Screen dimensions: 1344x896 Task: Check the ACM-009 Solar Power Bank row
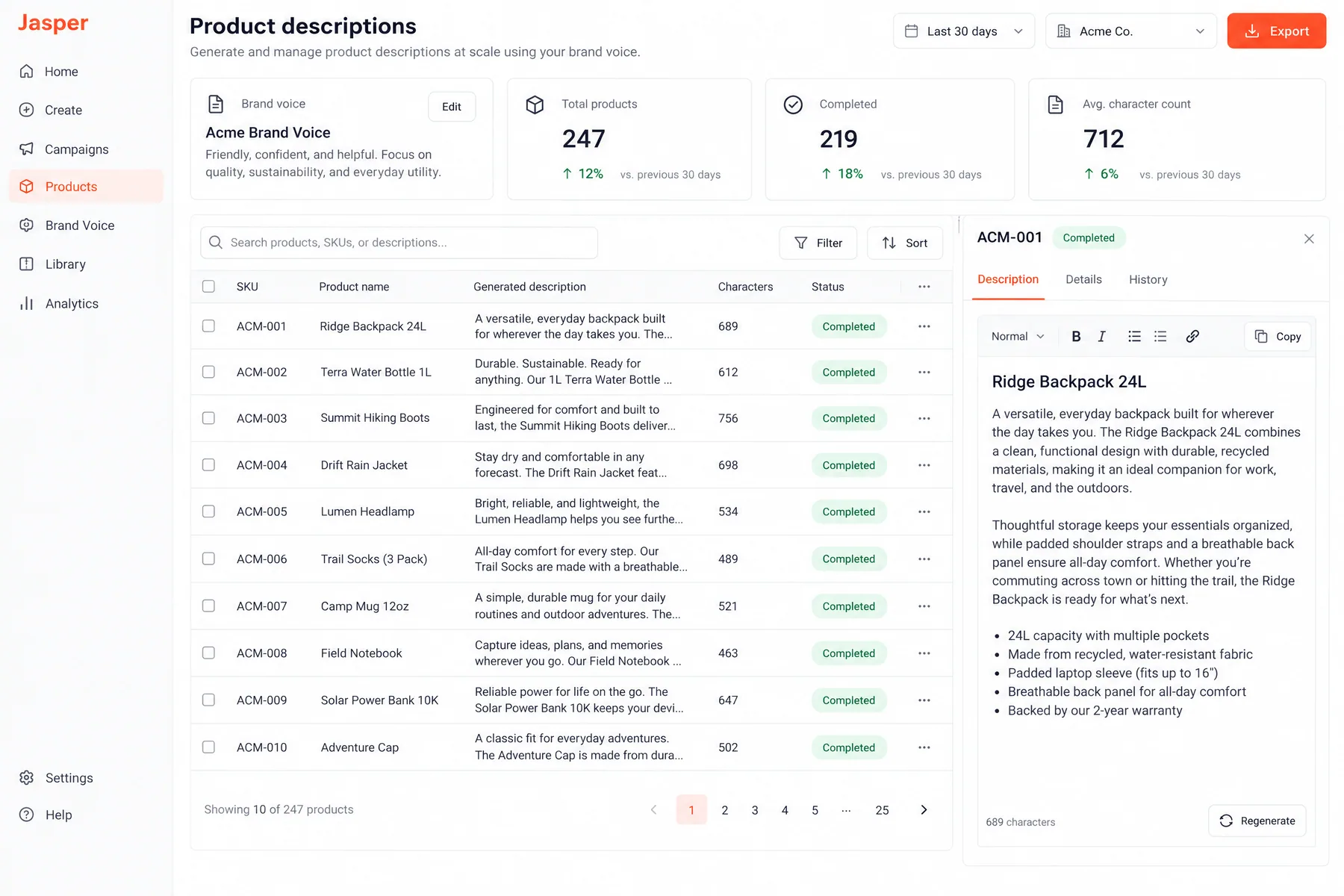click(x=208, y=700)
